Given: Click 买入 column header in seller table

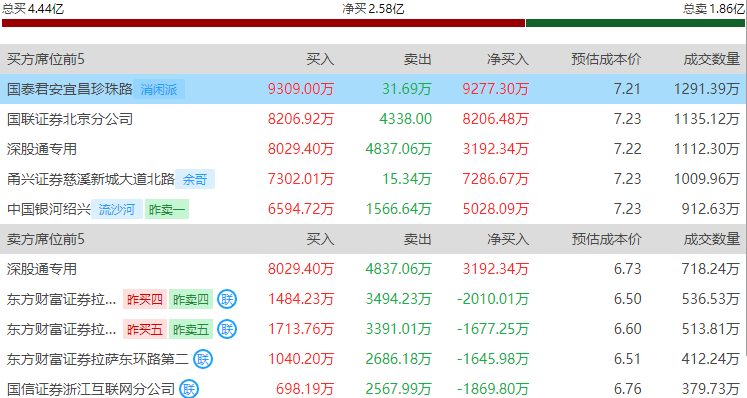Looking at the screenshot, I should 320,239.
